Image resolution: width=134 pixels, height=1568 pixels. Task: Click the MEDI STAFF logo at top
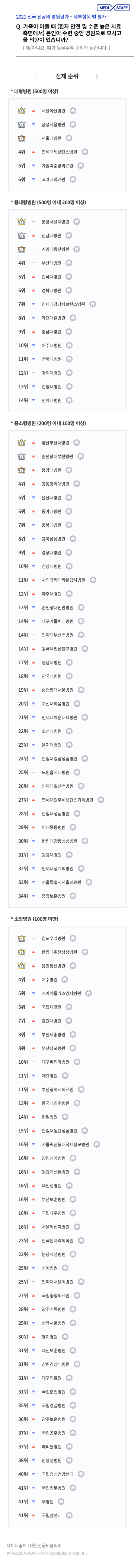[x=113, y=8]
